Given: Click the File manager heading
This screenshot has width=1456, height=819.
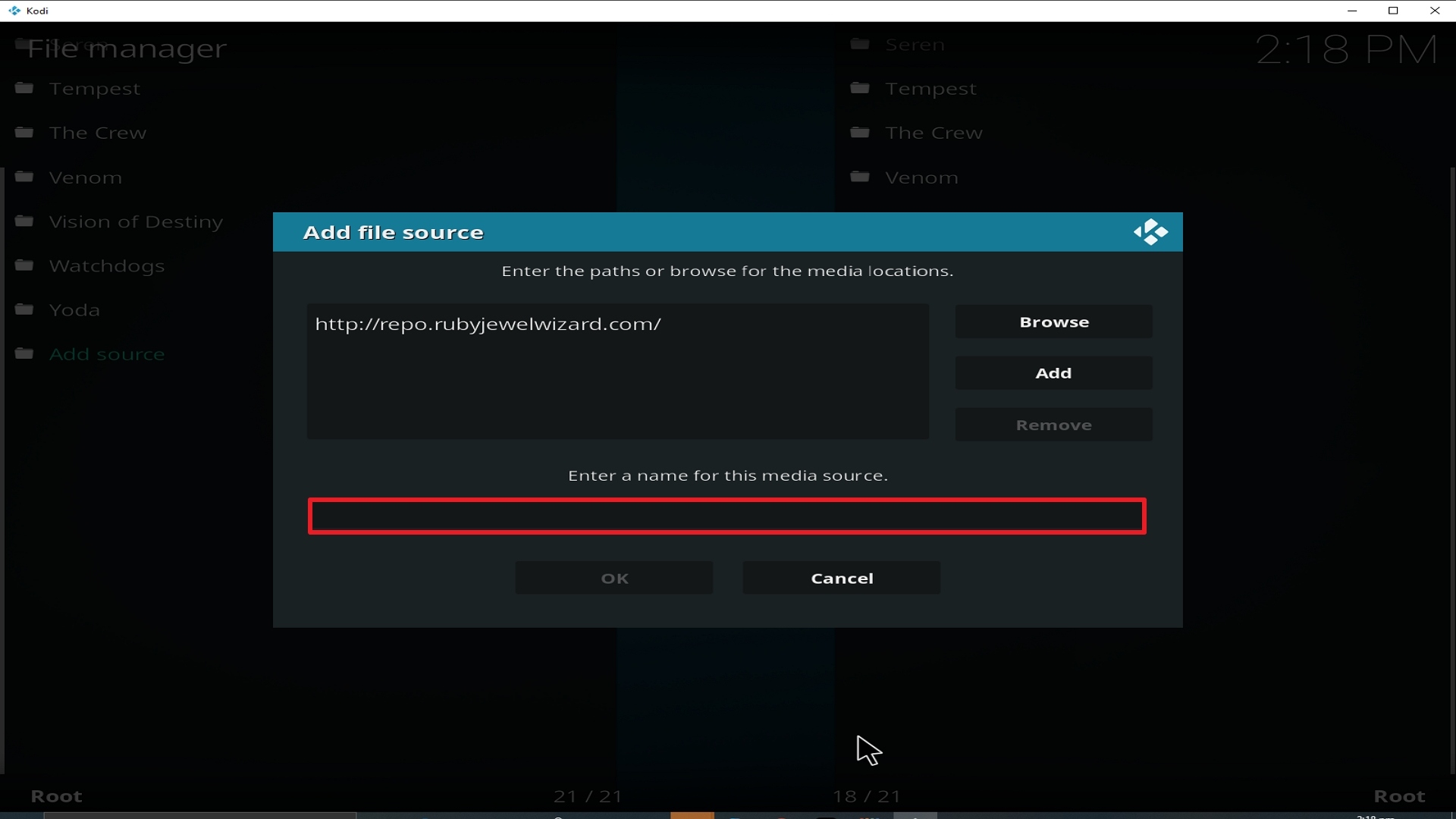Looking at the screenshot, I should pyautogui.click(x=127, y=49).
